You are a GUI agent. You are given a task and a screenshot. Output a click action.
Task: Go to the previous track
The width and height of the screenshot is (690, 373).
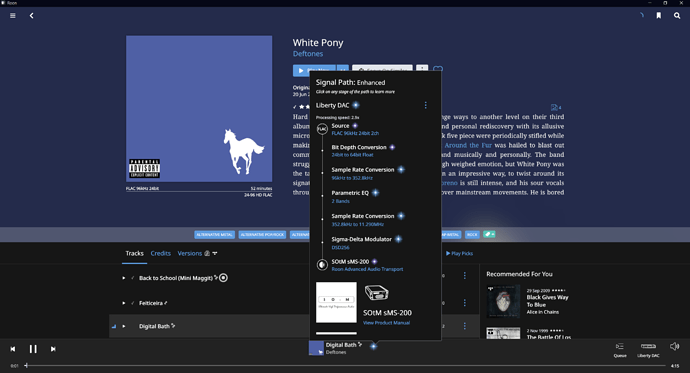click(x=13, y=349)
